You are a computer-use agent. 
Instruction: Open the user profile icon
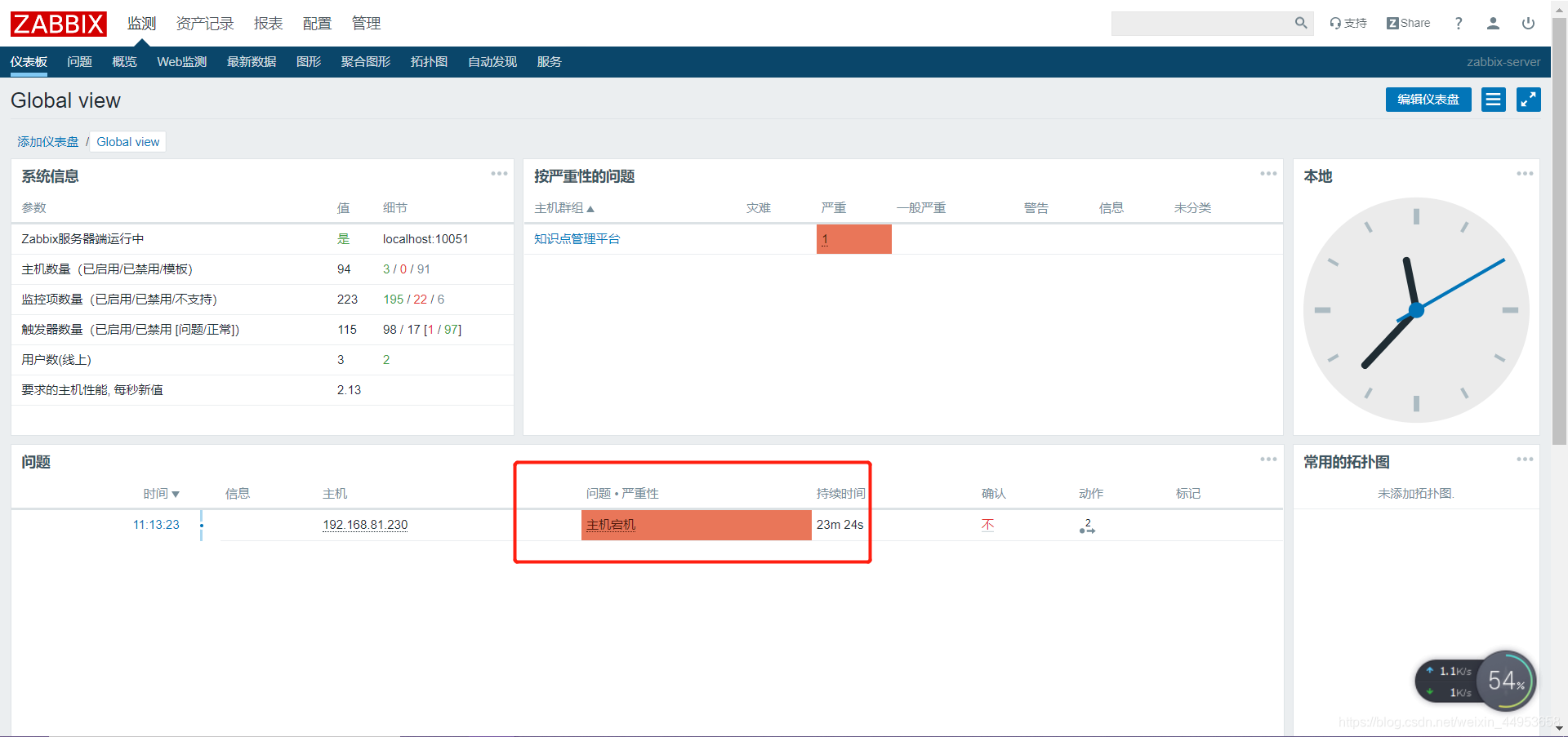pos(1493,23)
